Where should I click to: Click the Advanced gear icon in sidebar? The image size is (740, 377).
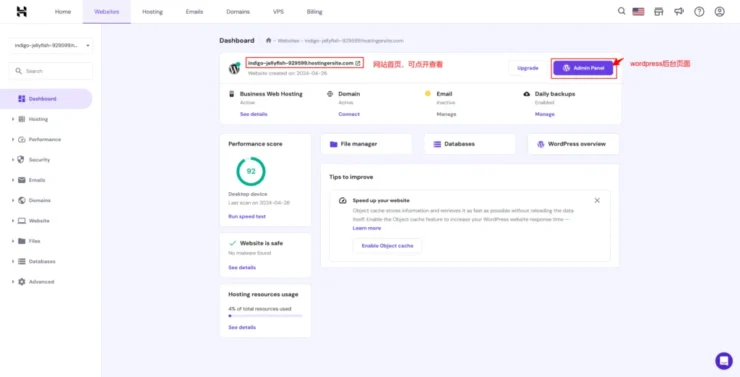click(22, 282)
